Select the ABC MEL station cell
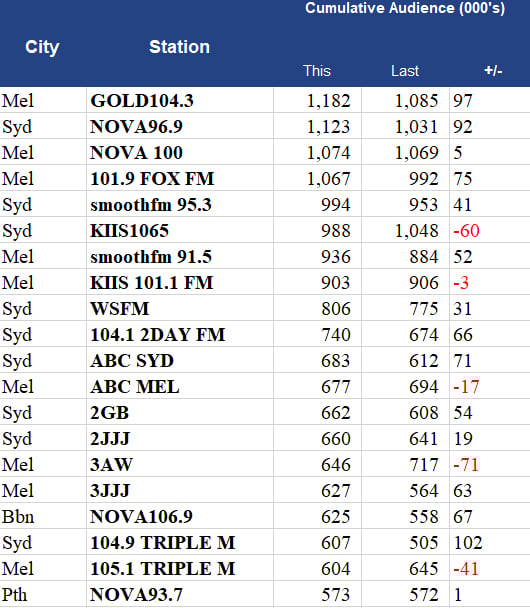This screenshot has height=608, width=530. tap(180, 387)
